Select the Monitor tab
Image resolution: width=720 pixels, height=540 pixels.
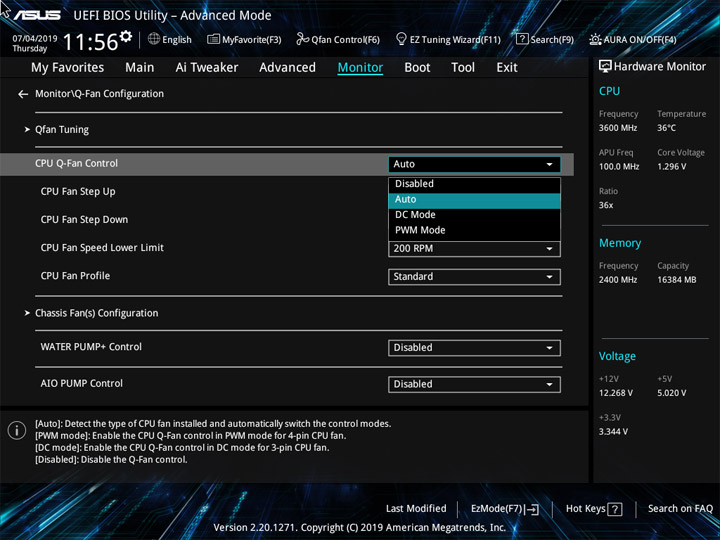[x=360, y=68]
